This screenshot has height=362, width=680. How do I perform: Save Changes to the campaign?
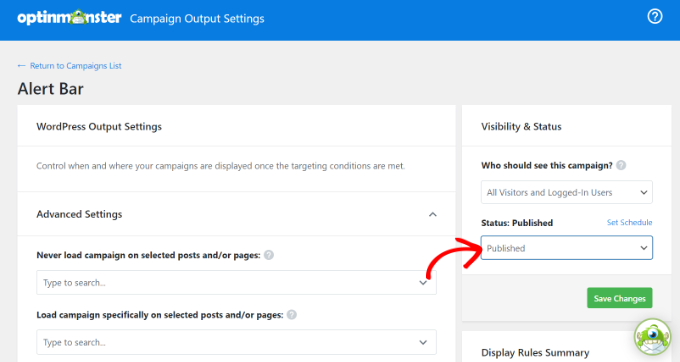620,298
